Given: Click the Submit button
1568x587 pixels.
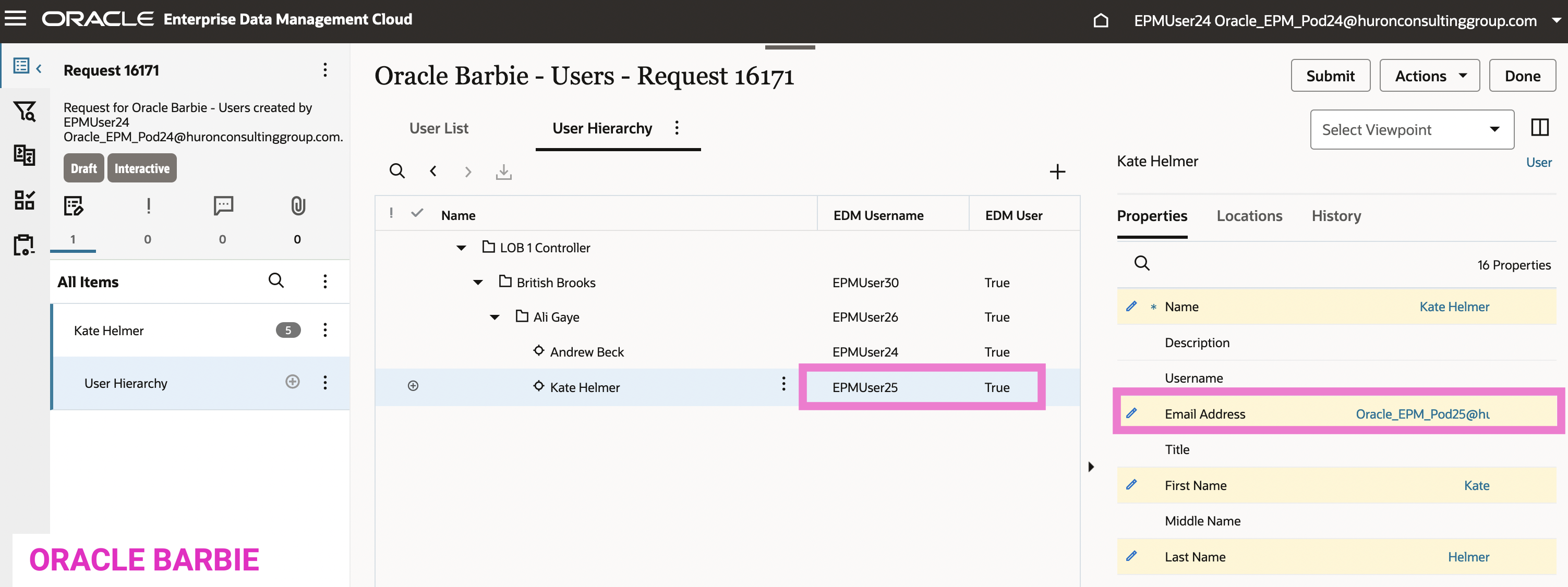Looking at the screenshot, I should (x=1330, y=76).
